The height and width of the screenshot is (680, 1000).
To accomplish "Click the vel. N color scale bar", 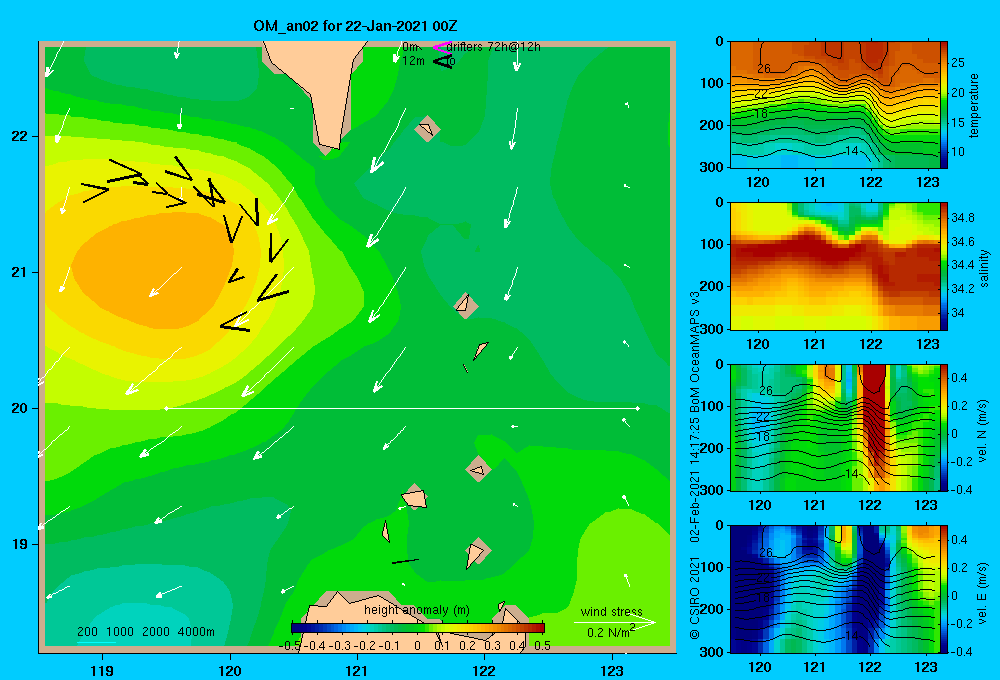I will pos(944,427).
